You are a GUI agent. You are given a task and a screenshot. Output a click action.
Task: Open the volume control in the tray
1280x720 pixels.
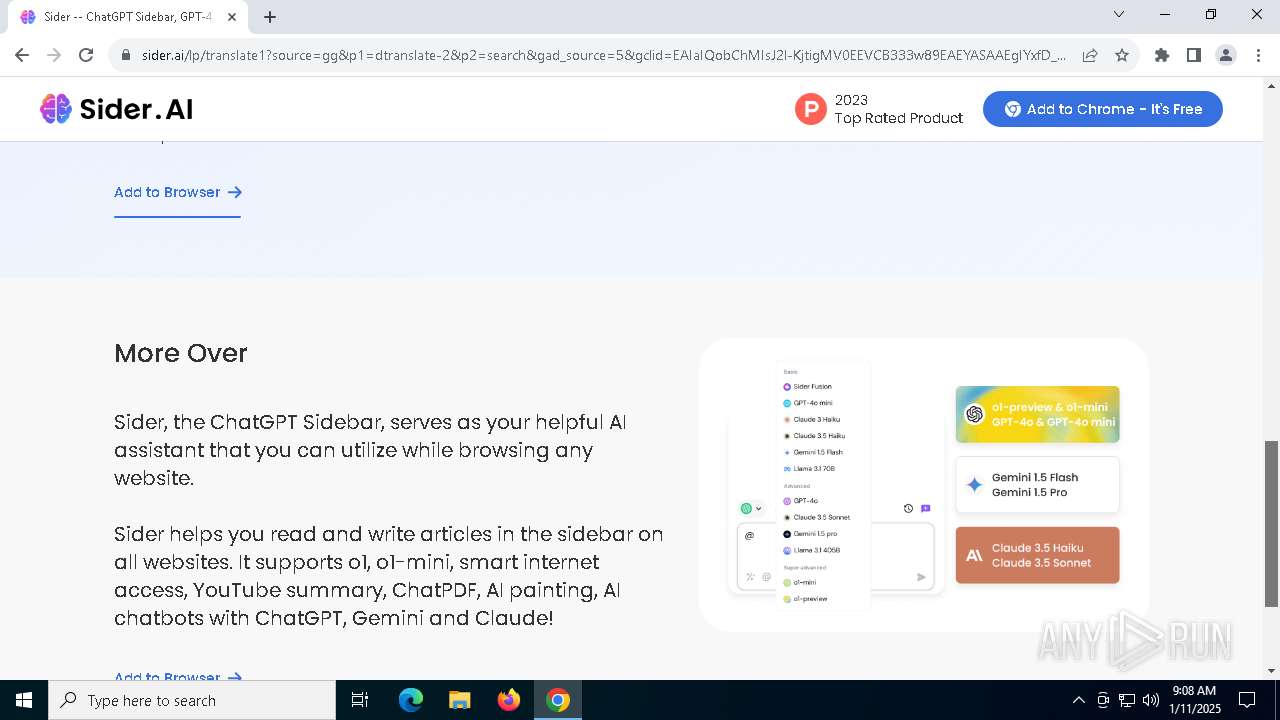point(1150,700)
